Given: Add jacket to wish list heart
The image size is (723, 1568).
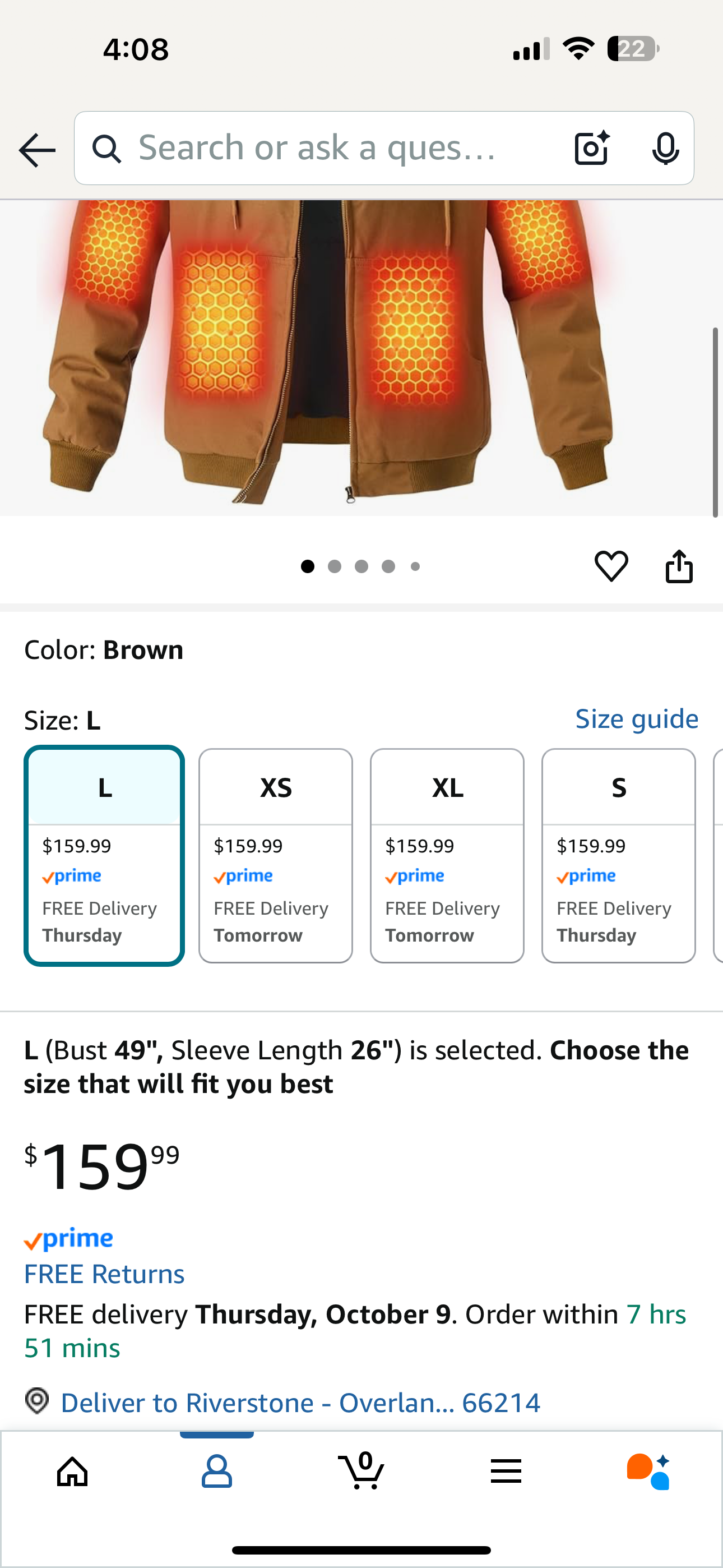Looking at the screenshot, I should 611,566.
